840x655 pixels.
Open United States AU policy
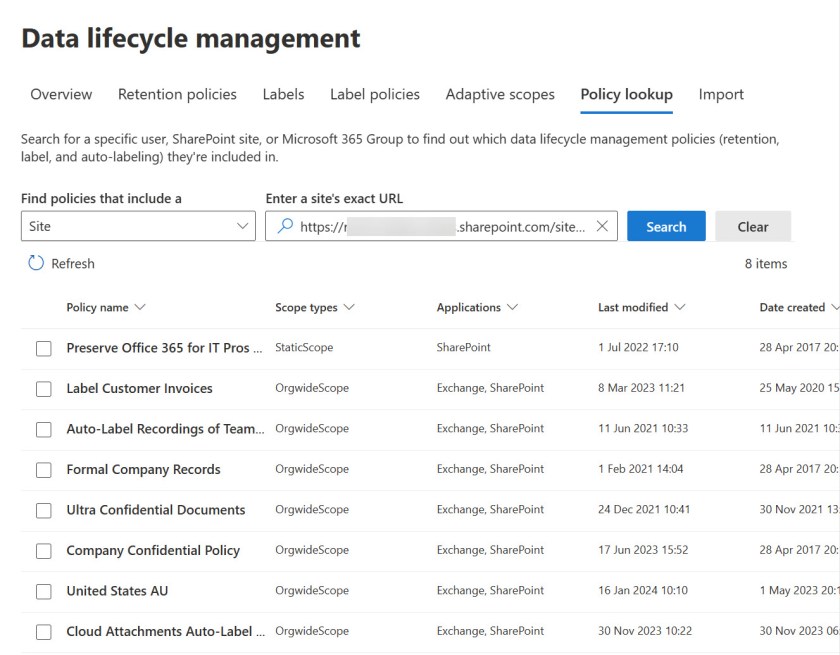point(117,591)
